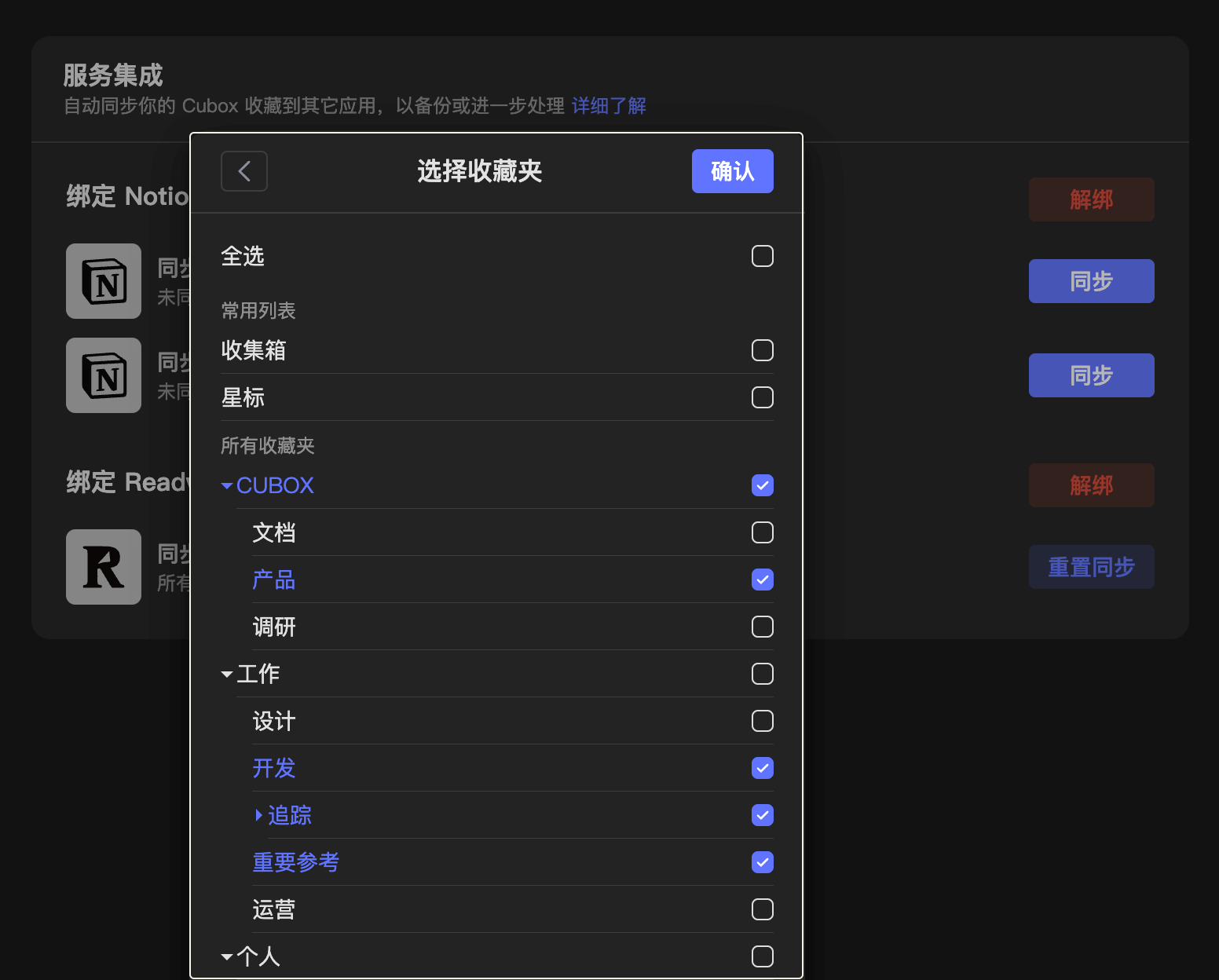Viewport: 1219px width, 980px height.
Task: Collapse the CUBOX folder tree
Action: tap(226, 485)
